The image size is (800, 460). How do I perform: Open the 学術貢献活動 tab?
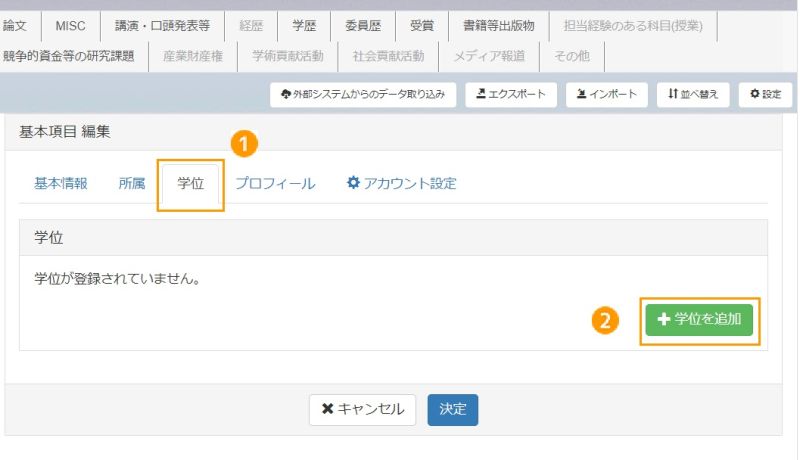point(288,56)
